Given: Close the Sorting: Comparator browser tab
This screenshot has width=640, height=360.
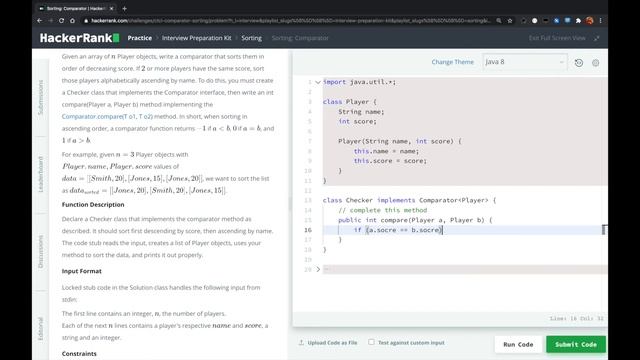Looking at the screenshot, I should coord(111,8).
